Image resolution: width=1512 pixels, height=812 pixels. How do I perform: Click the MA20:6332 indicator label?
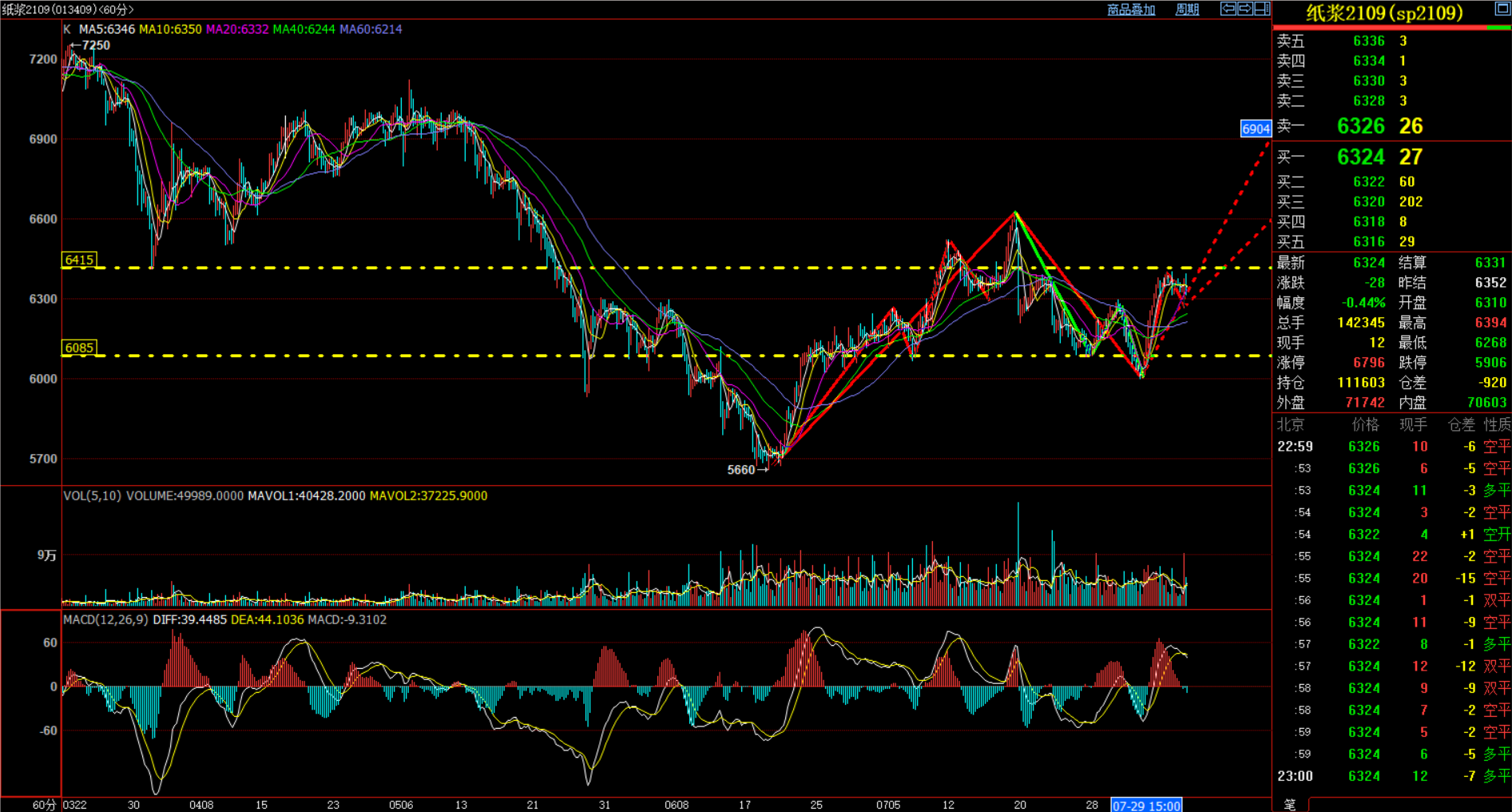click(237, 30)
